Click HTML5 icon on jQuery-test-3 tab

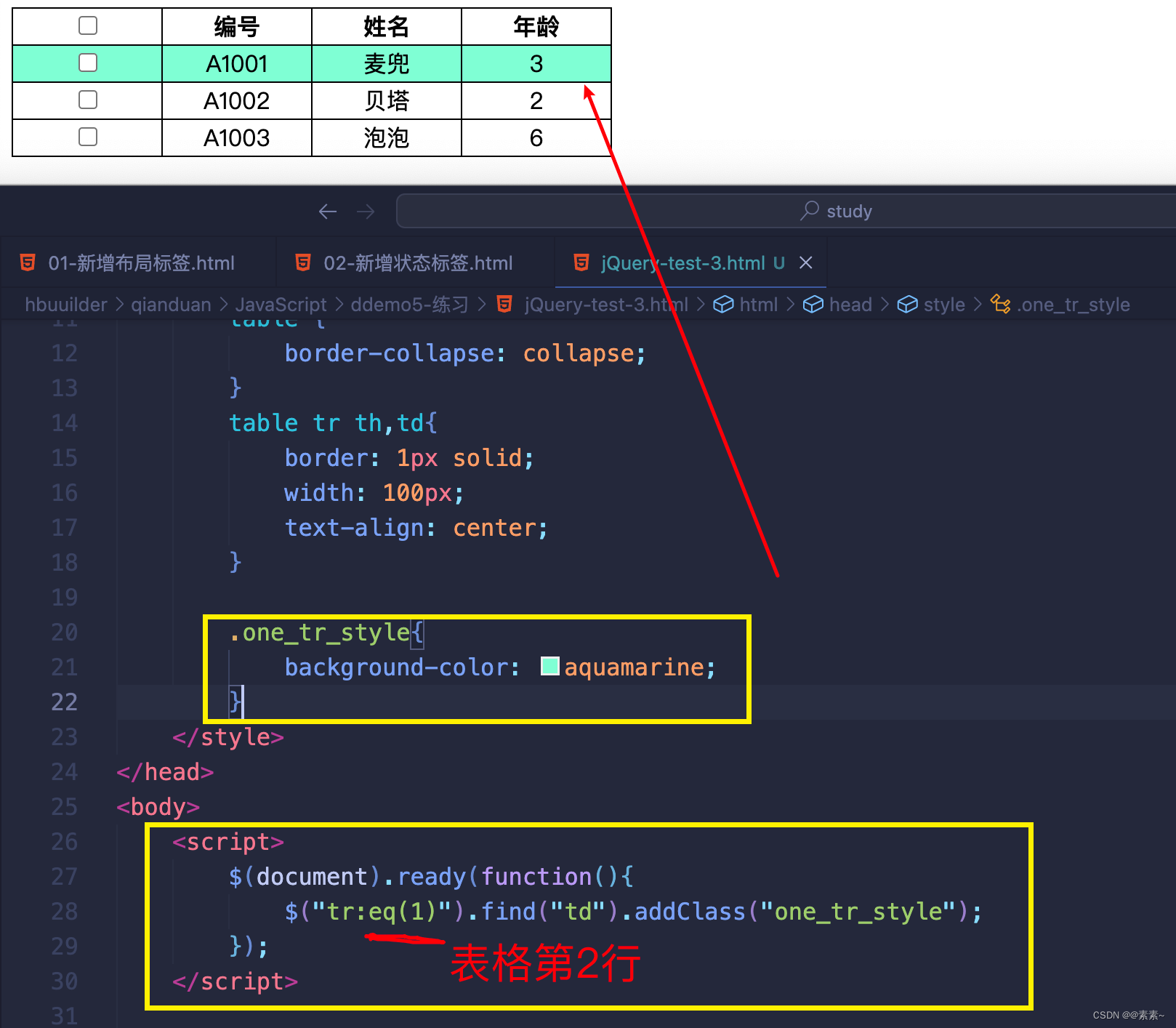(x=581, y=262)
